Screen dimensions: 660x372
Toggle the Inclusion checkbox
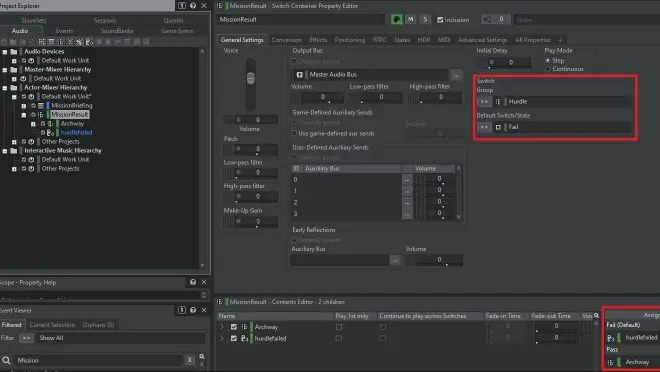tap(440, 20)
